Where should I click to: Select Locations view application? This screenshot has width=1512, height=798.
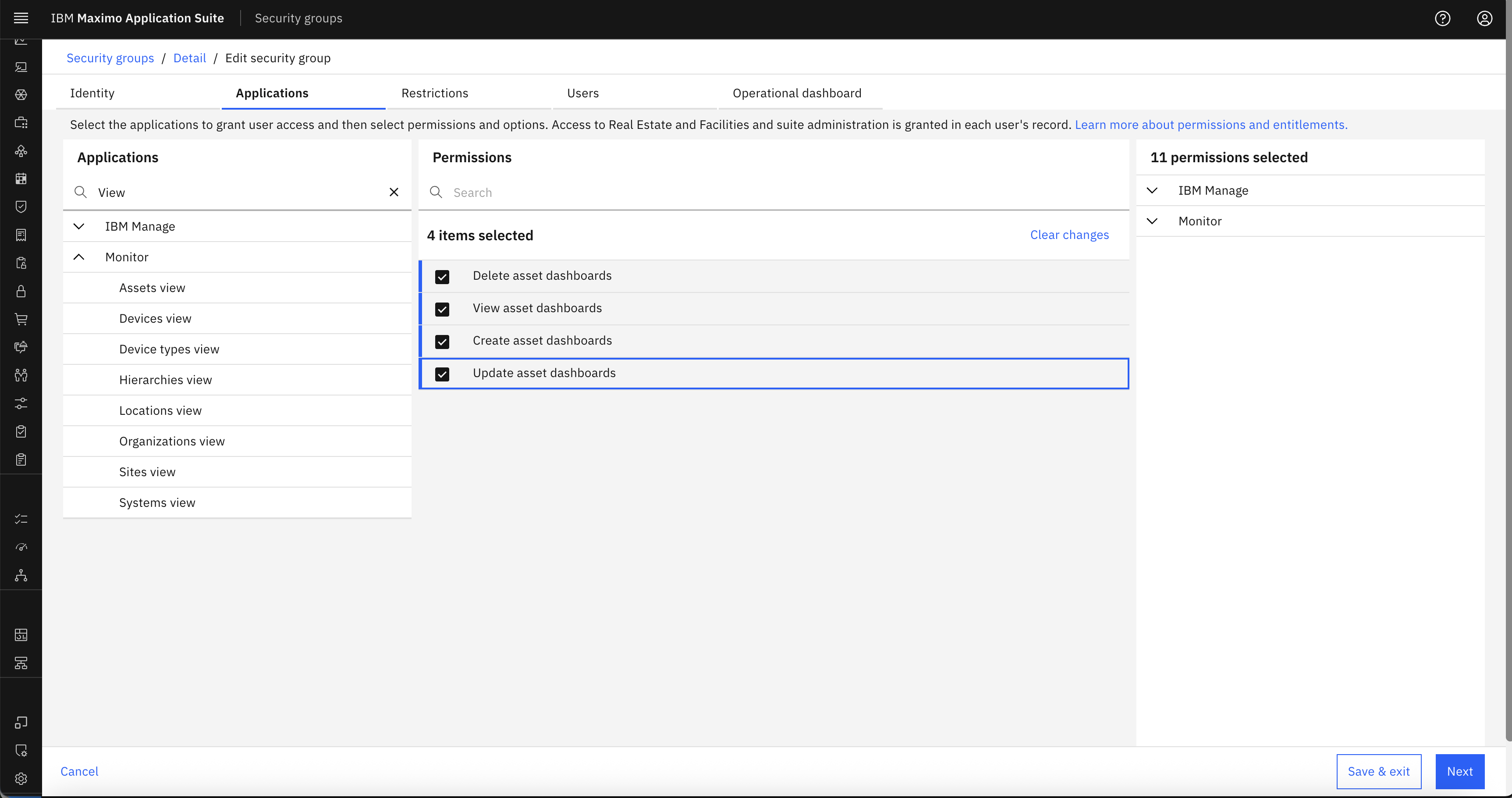click(x=237, y=410)
